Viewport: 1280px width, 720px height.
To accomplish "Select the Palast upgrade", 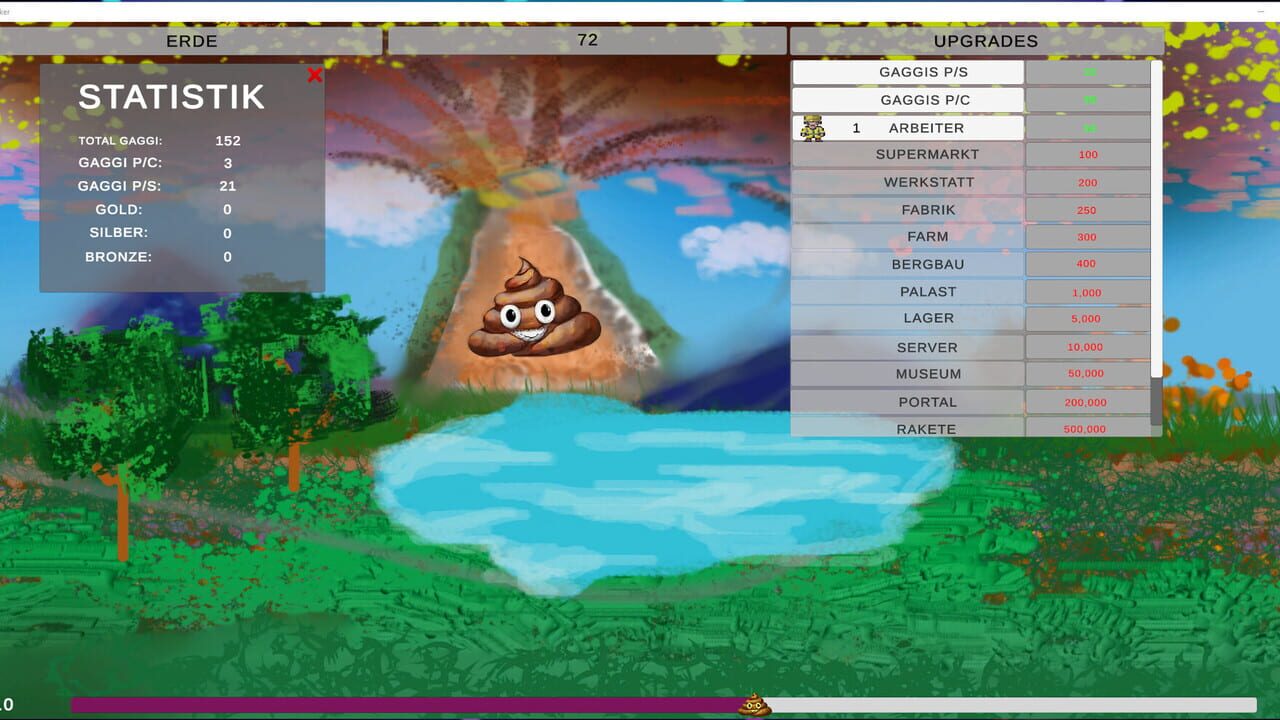I will (x=908, y=292).
